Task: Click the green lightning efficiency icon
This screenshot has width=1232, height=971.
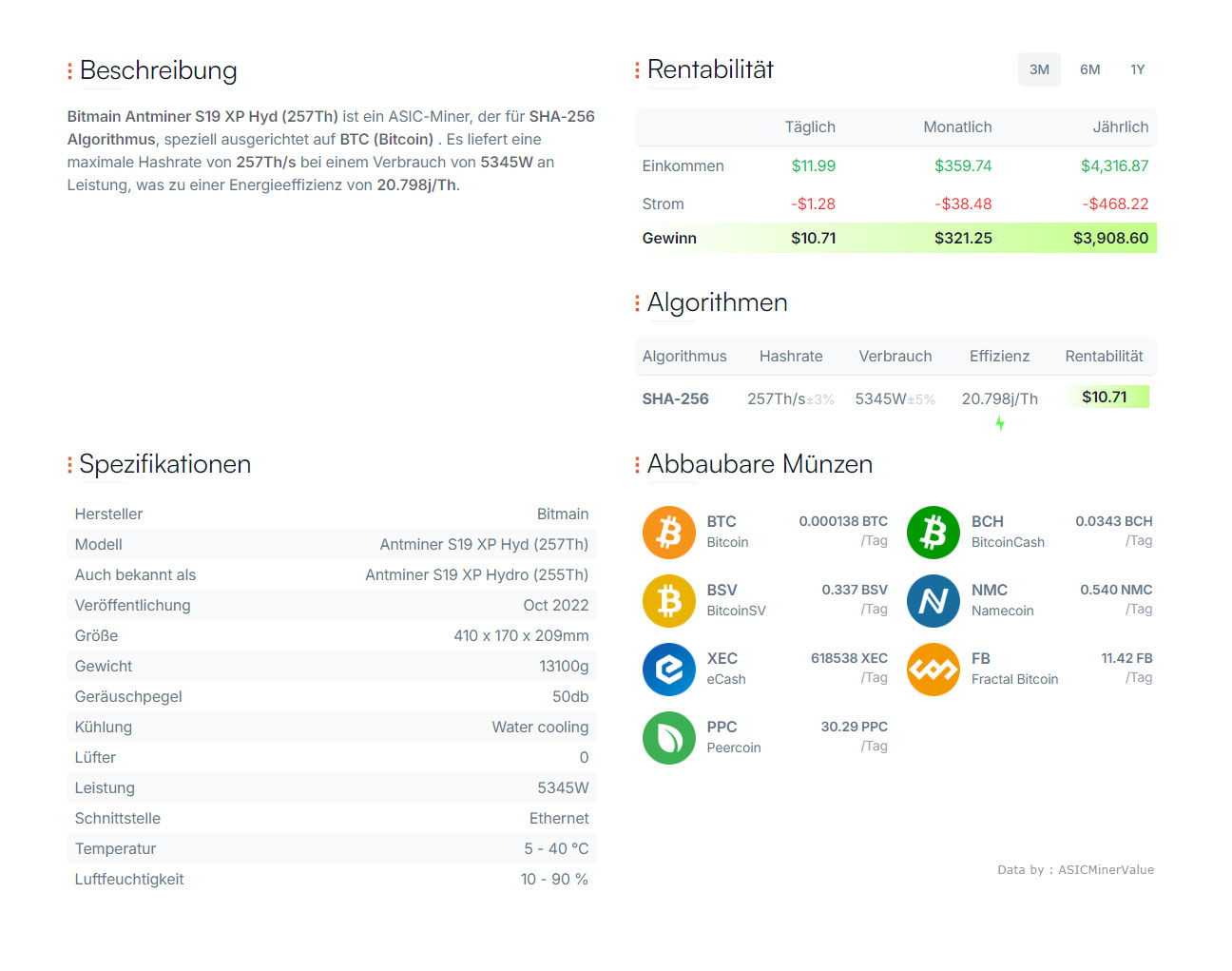Action: pyautogui.click(x=1000, y=423)
